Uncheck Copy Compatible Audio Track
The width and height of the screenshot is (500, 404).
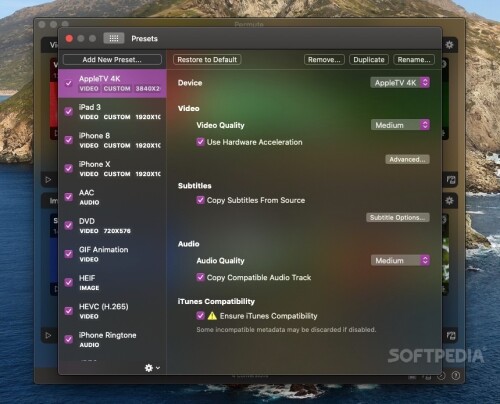pyautogui.click(x=200, y=277)
